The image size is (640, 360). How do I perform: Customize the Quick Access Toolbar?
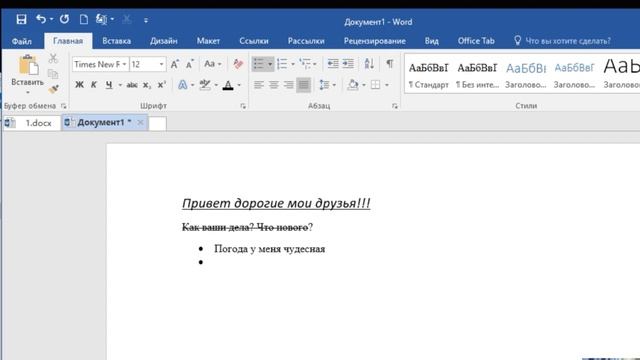pyautogui.click(x=146, y=20)
